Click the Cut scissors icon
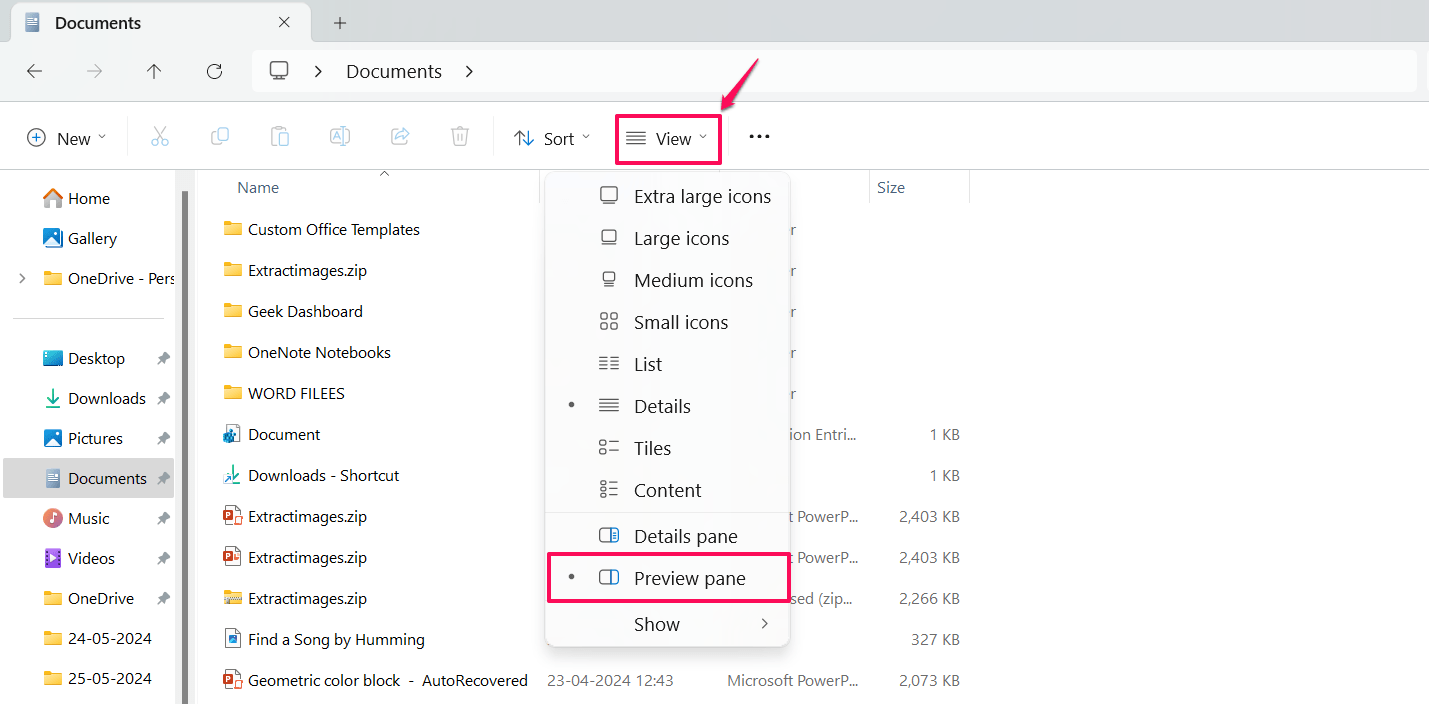The height and width of the screenshot is (704, 1429). (x=160, y=138)
